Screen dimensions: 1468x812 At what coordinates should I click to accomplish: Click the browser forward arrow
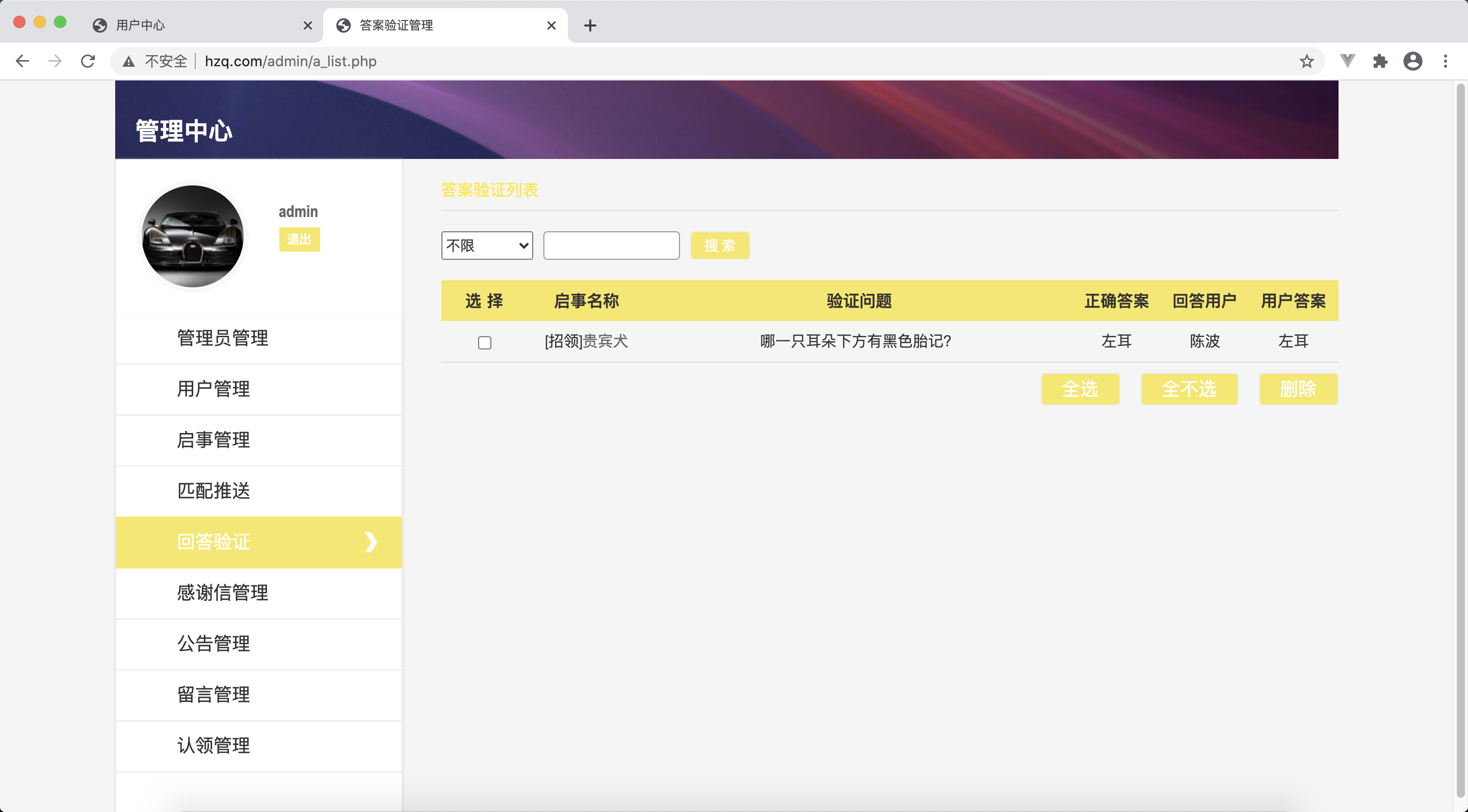pos(55,61)
